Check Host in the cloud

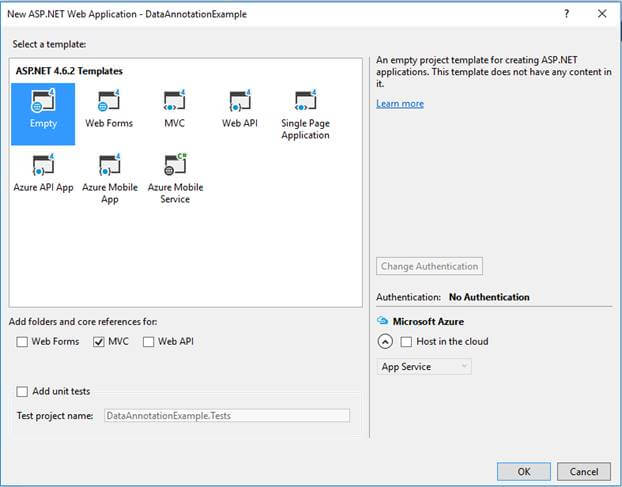click(406, 341)
